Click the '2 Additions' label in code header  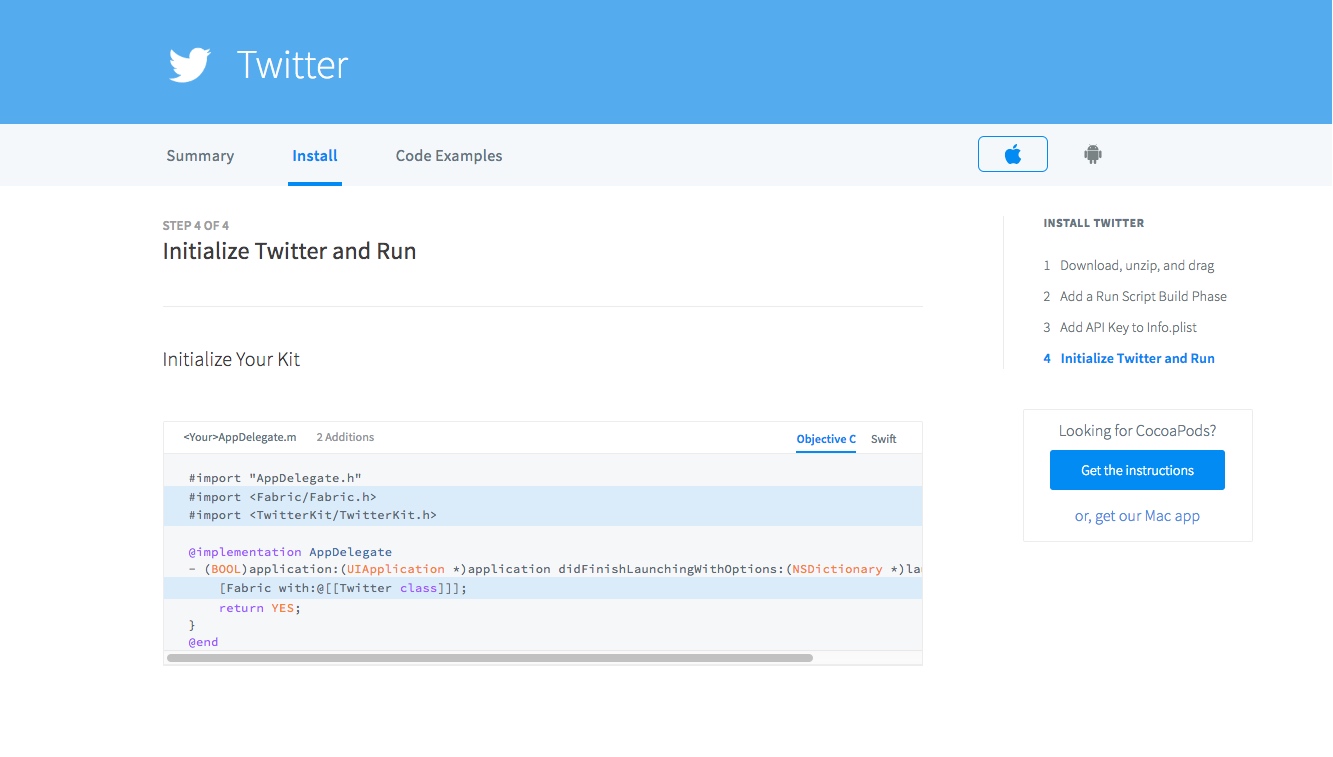point(345,437)
